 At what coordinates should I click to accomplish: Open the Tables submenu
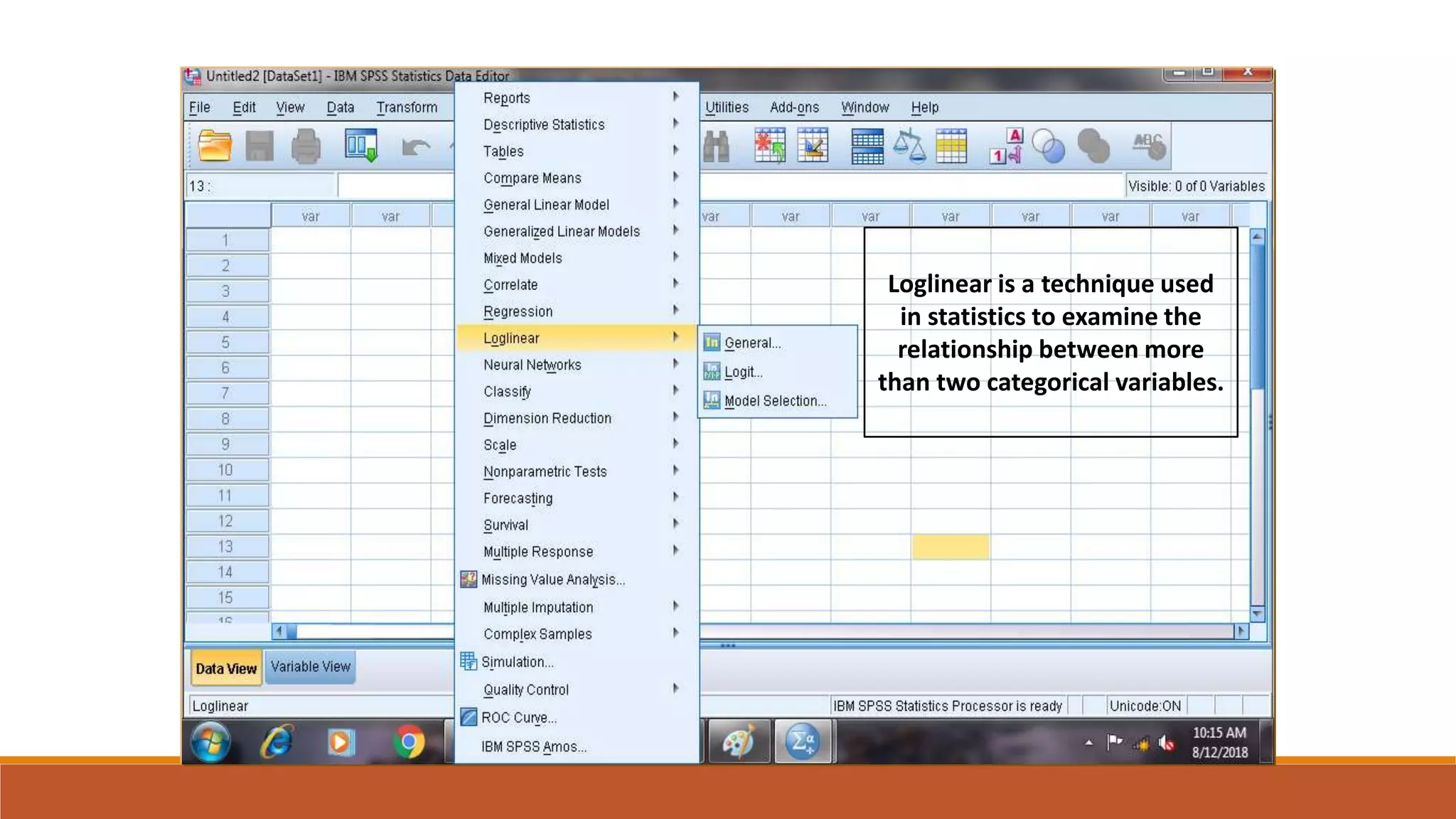[x=577, y=151]
